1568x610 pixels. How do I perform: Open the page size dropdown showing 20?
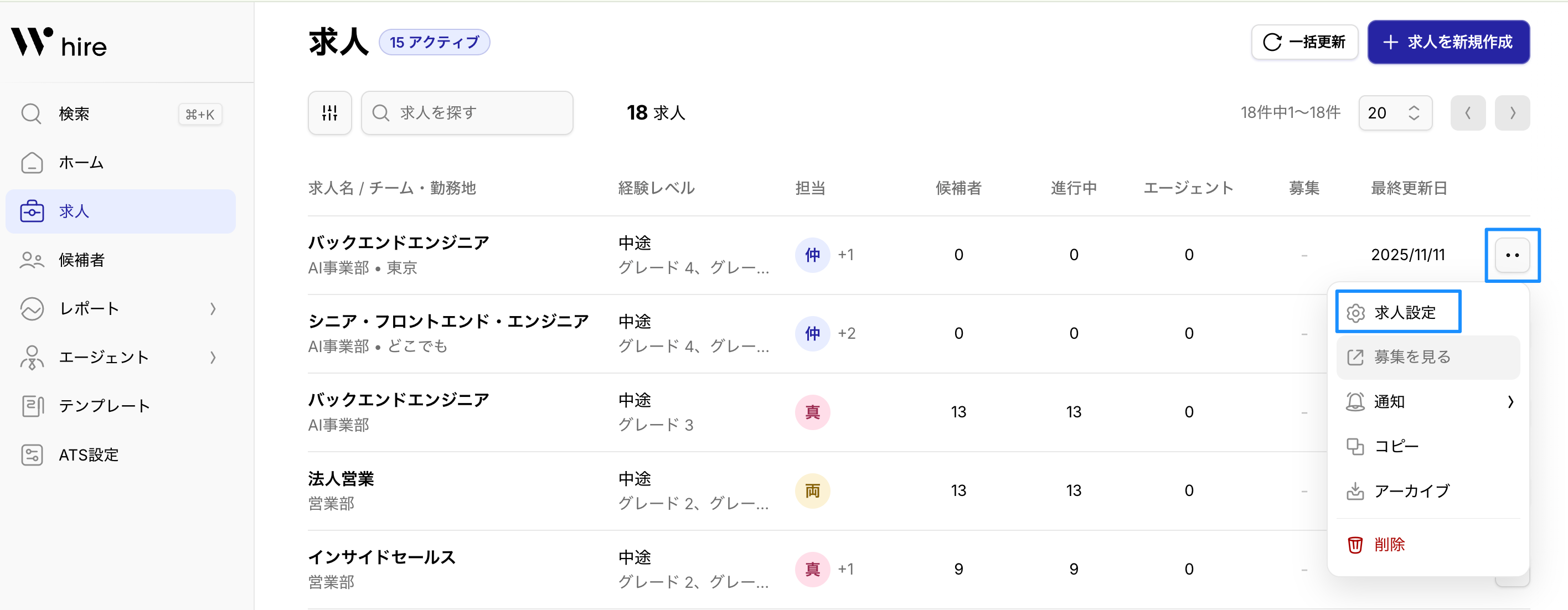tap(1395, 112)
